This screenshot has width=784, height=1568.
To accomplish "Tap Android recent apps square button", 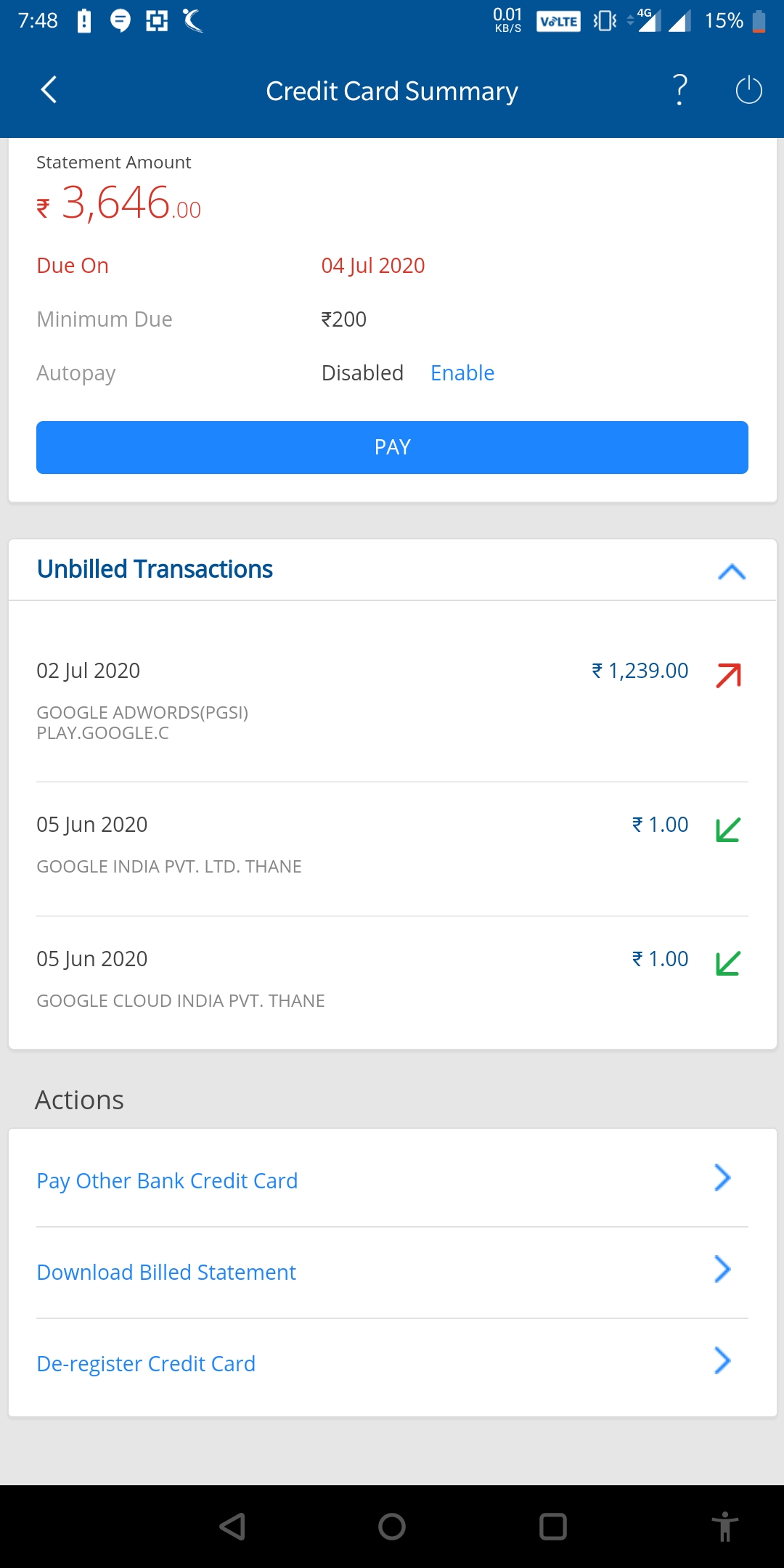I will tap(553, 1527).
